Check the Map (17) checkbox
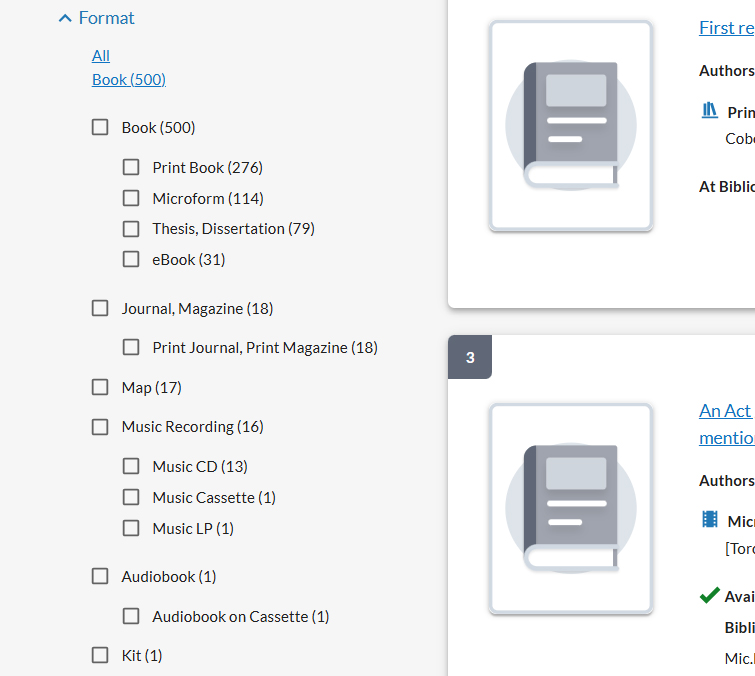This screenshot has height=676, width=755. 100,387
